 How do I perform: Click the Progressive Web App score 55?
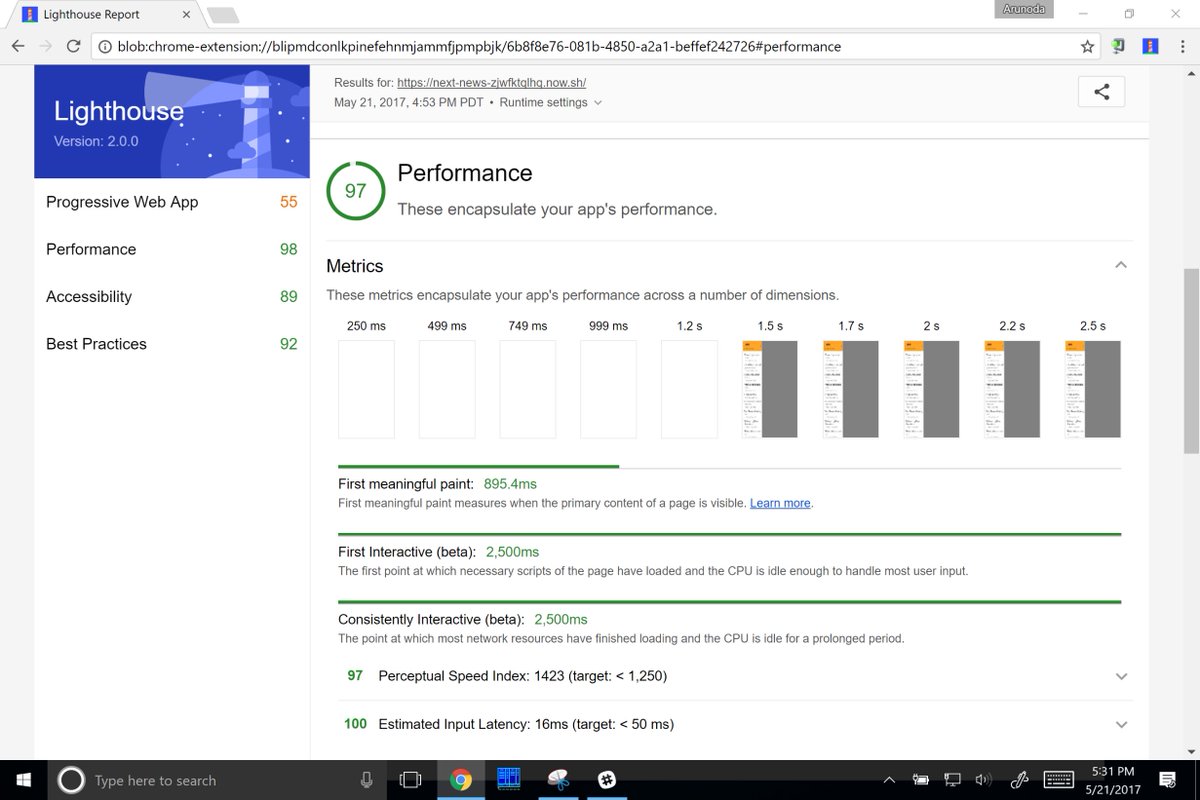pos(289,202)
